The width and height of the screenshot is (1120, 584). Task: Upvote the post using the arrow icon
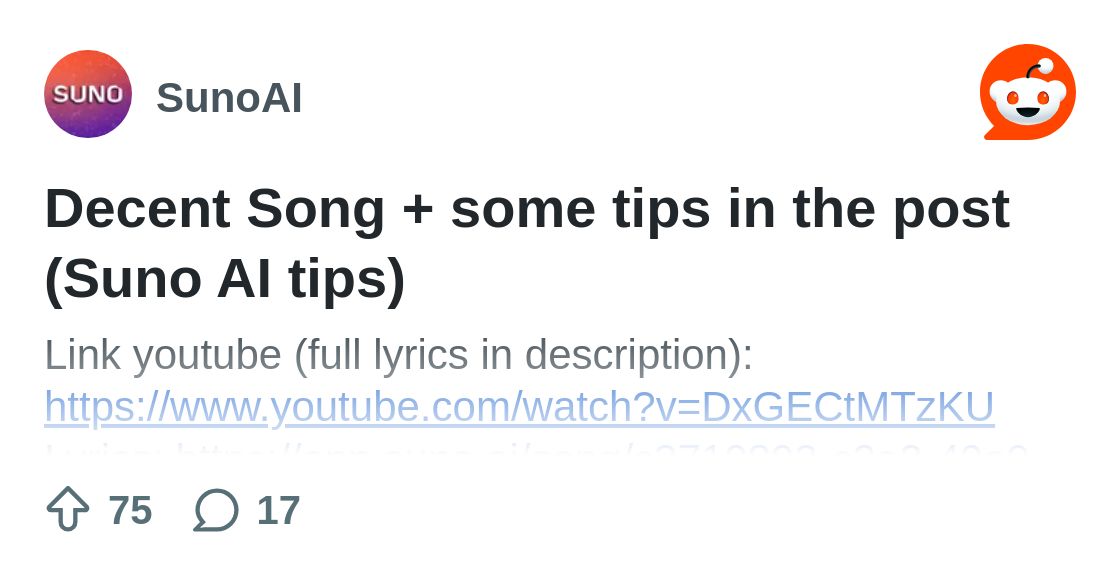coord(68,509)
